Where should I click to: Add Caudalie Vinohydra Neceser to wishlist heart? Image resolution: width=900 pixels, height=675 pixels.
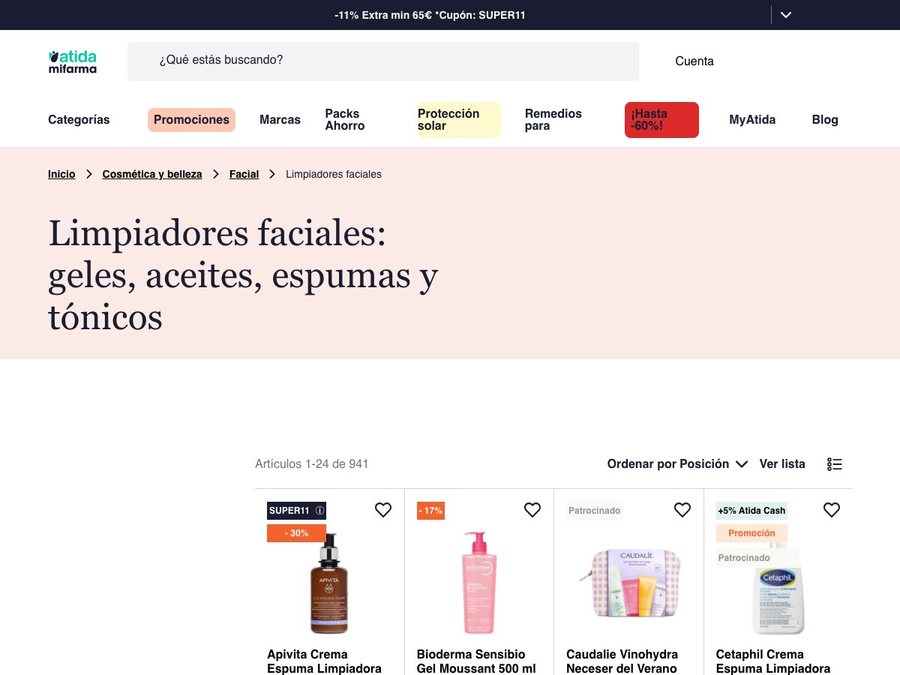click(682, 510)
